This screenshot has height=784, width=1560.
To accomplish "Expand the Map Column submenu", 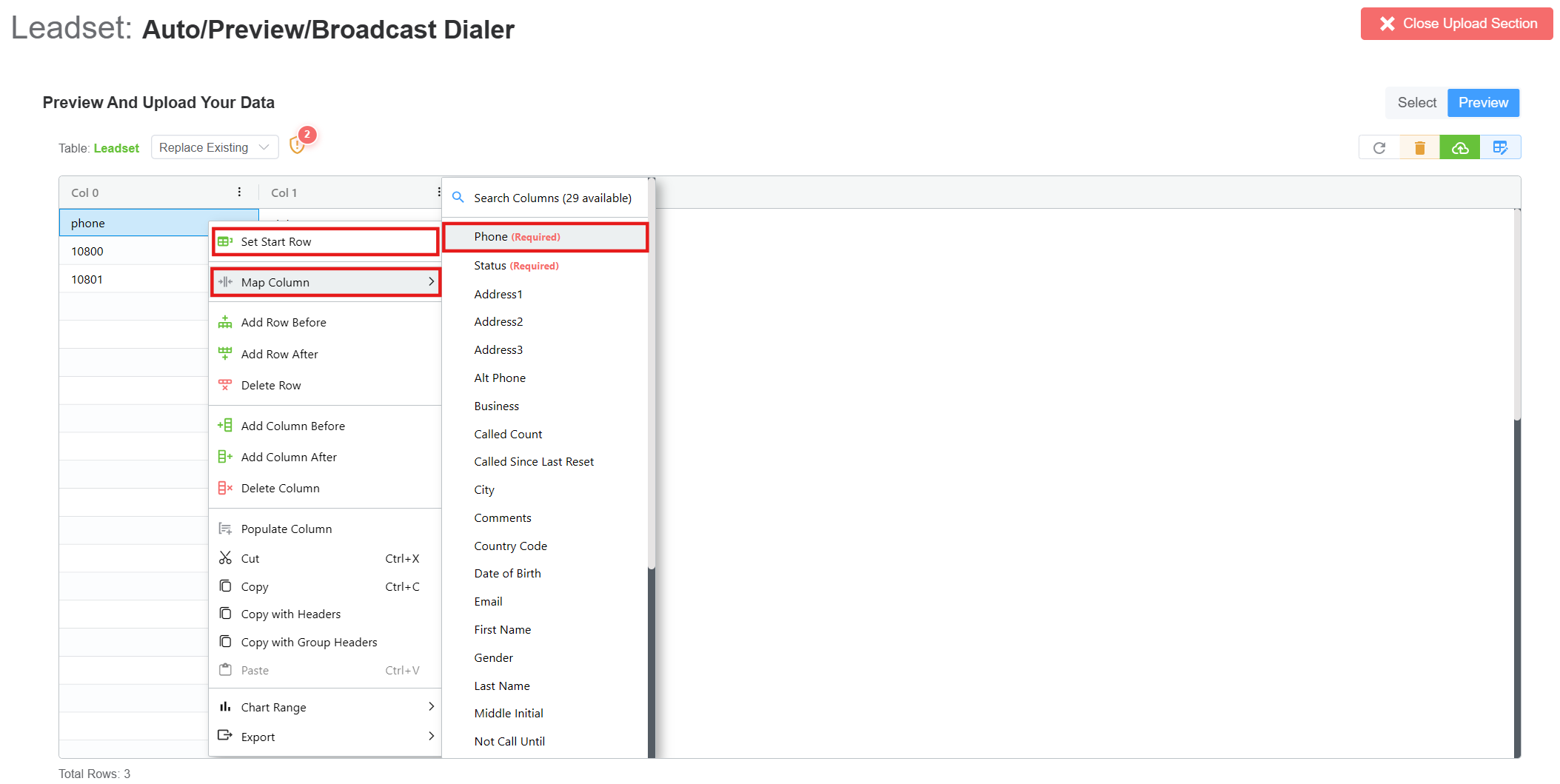I will click(x=326, y=282).
